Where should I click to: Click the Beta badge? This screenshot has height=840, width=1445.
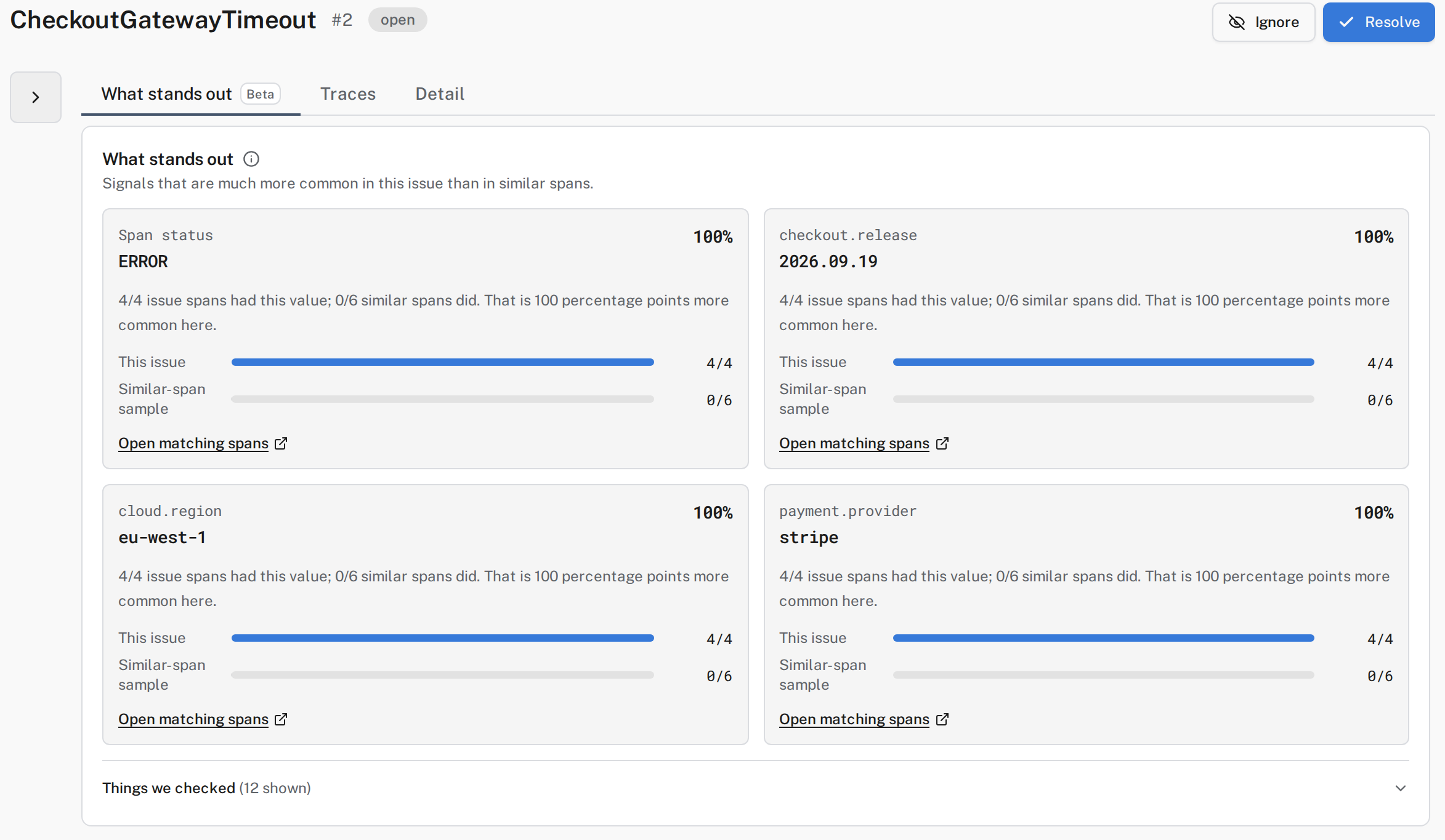[x=261, y=94]
